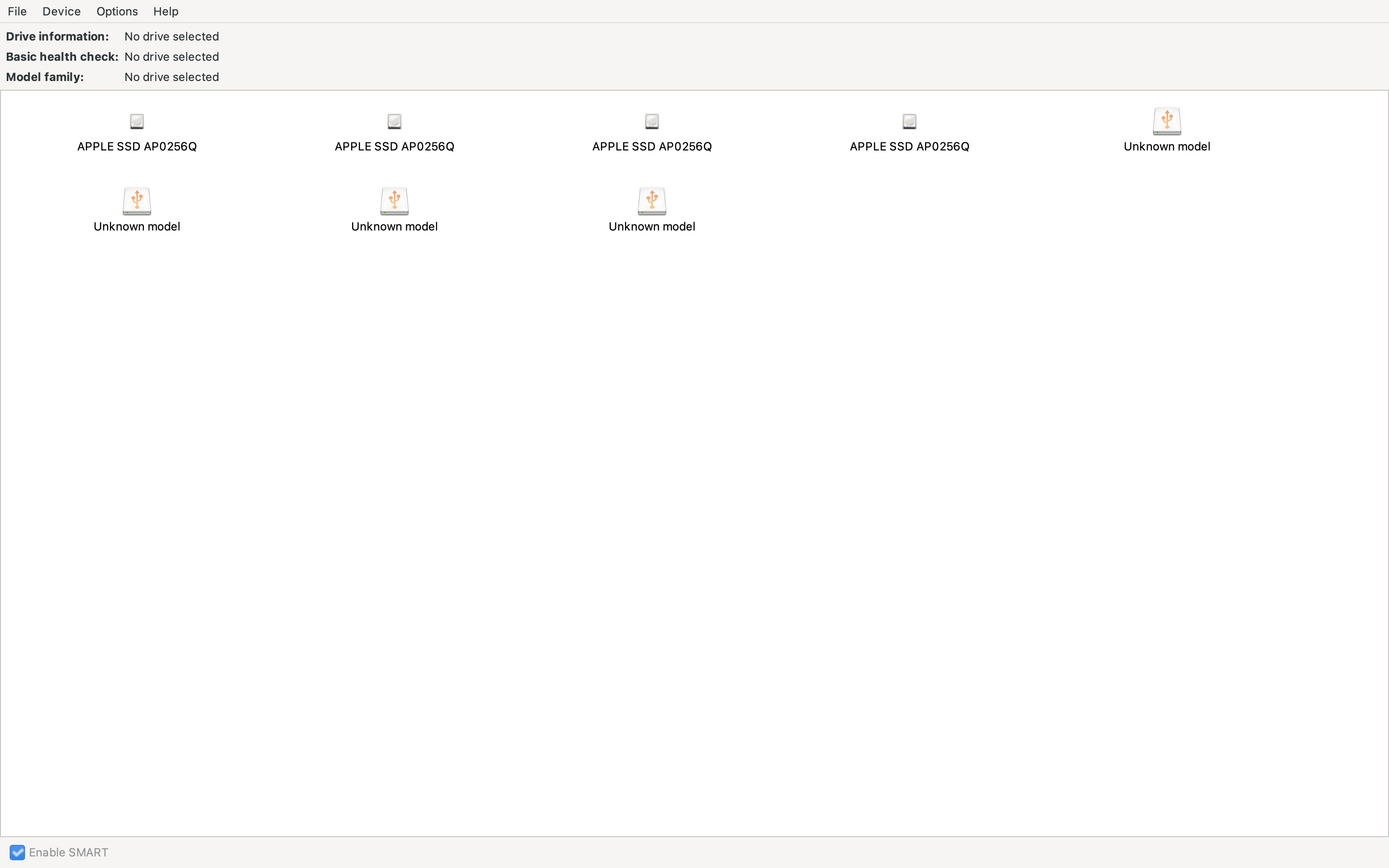Select the USB Unknown model icon in top row
The height and width of the screenshot is (868, 1389).
tap(1166, 121)
